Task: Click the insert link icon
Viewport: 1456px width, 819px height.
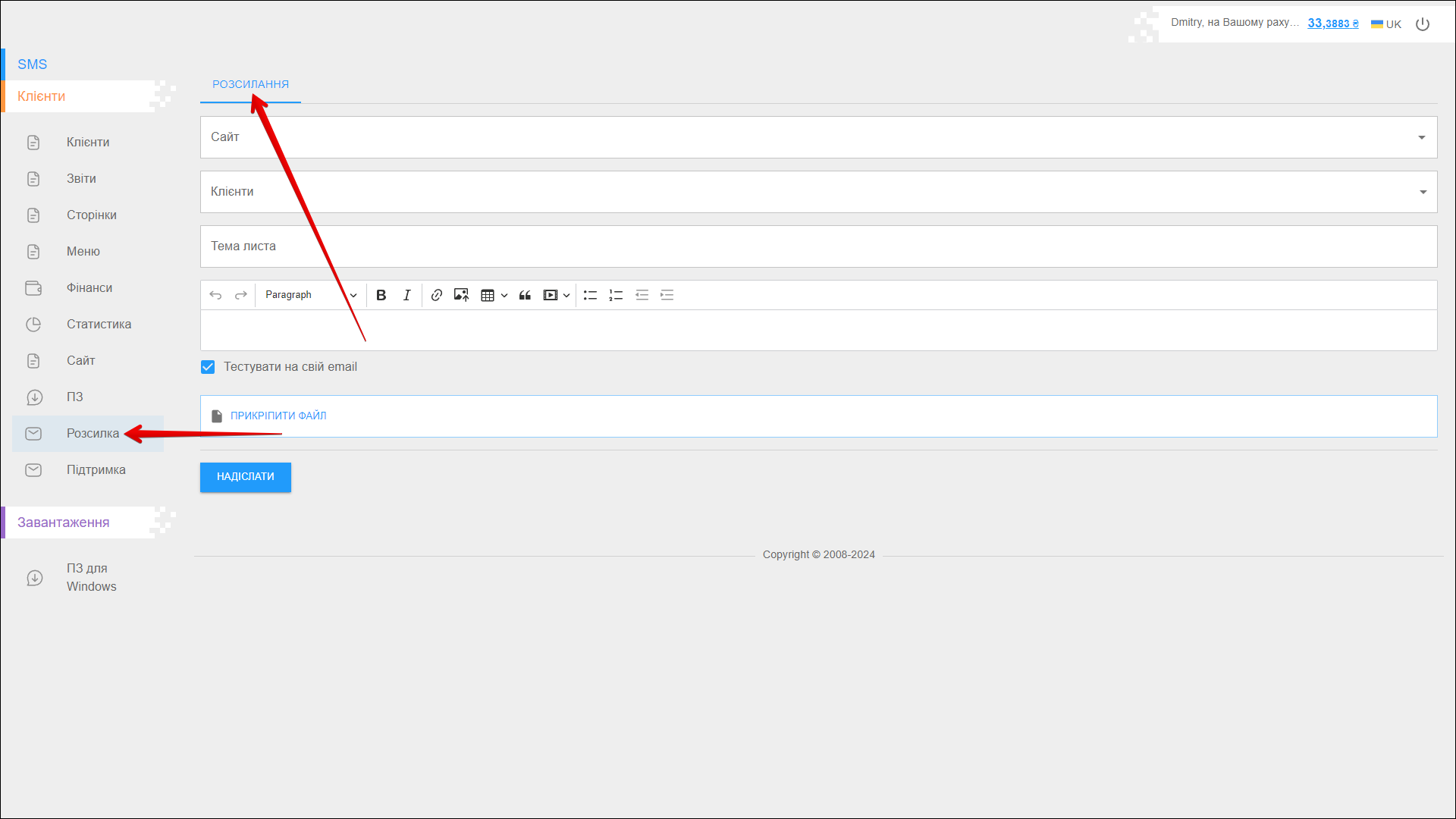Action: tap(436, 295)
